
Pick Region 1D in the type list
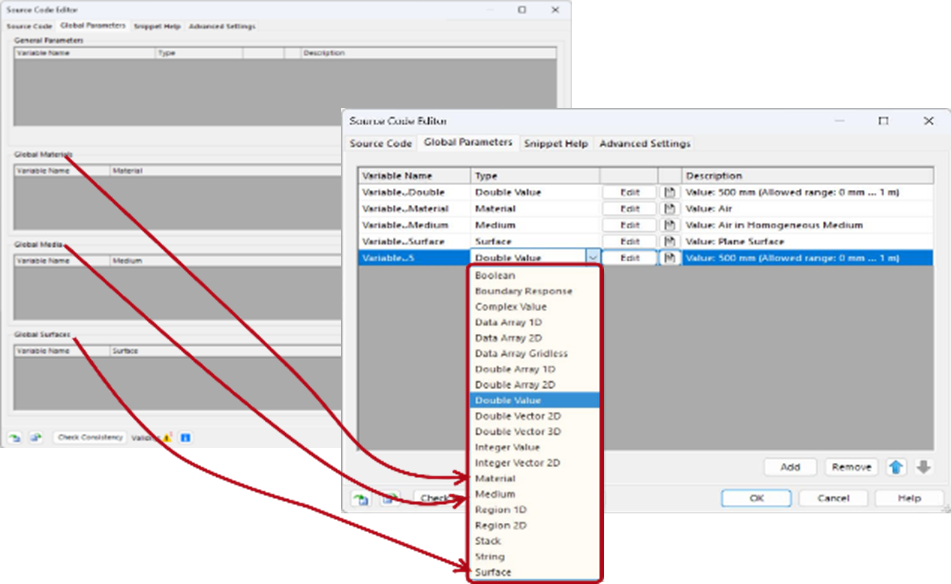[534, 510]
